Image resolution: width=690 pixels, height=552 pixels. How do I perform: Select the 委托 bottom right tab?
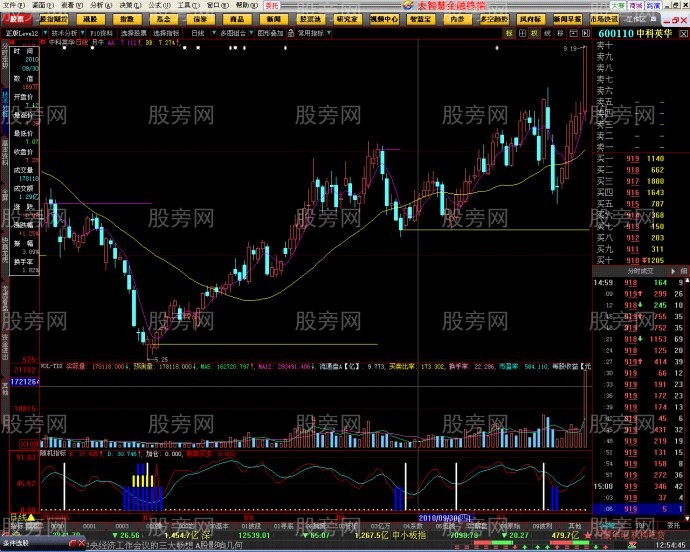(673, 526)
